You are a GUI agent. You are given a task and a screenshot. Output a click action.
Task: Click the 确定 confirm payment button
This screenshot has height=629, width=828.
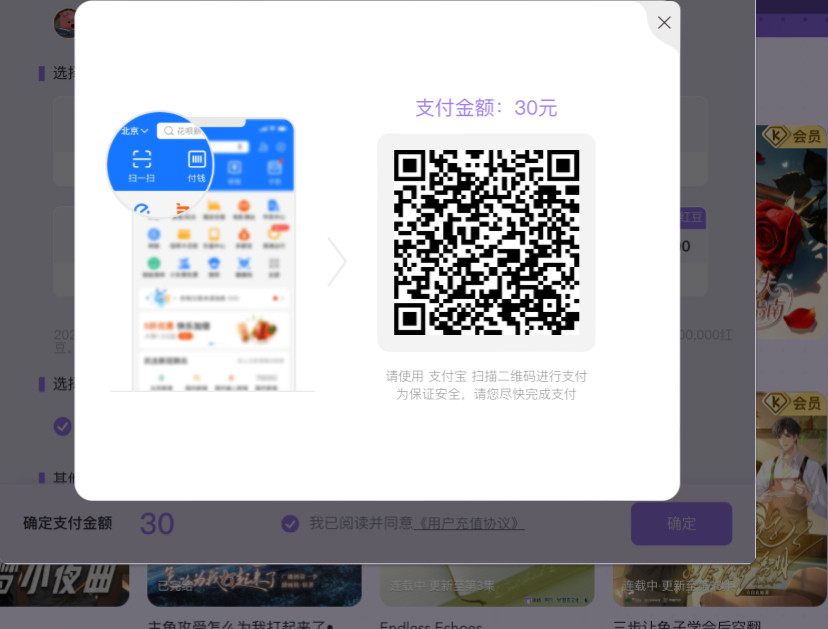[681, 523]
